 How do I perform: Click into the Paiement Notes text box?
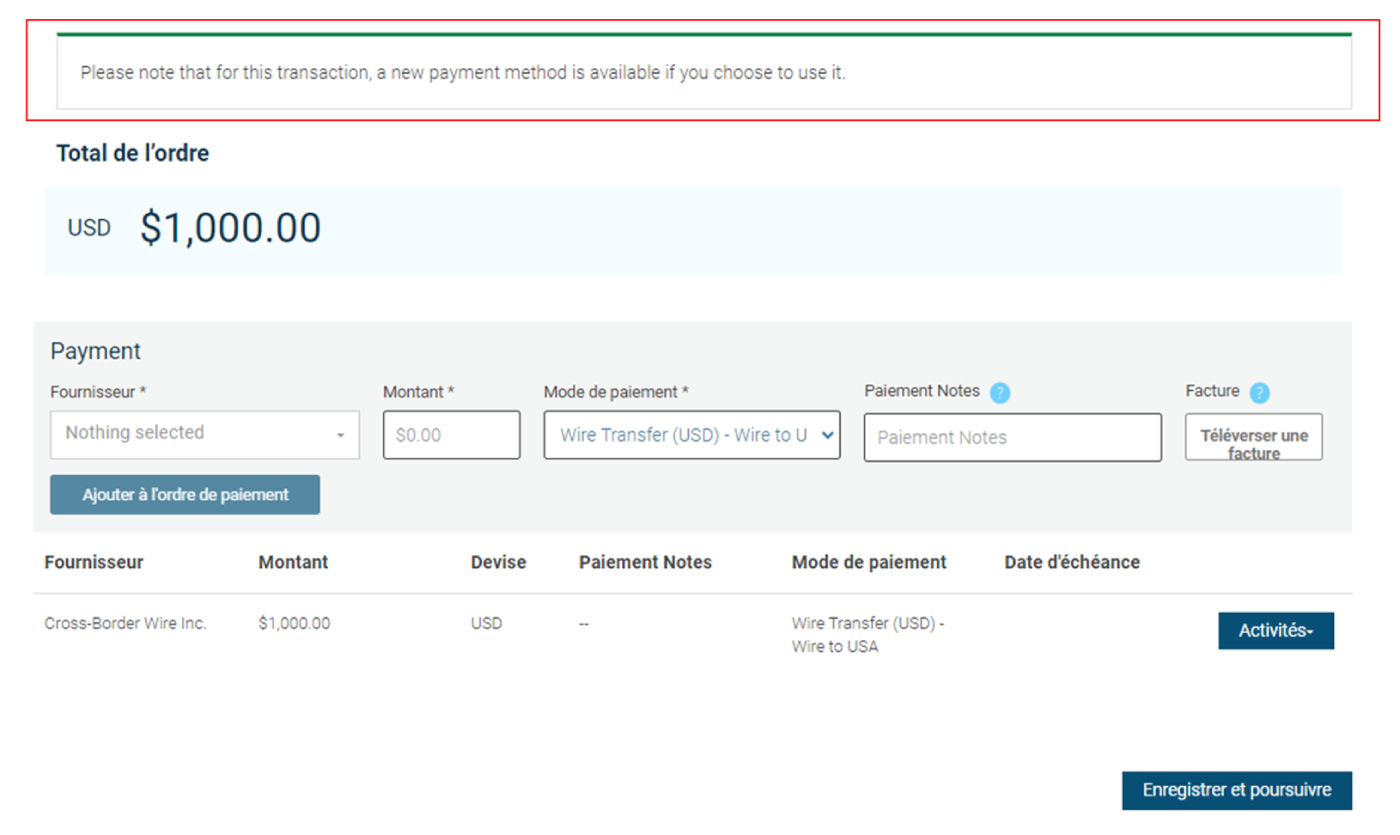point(1012,437)
